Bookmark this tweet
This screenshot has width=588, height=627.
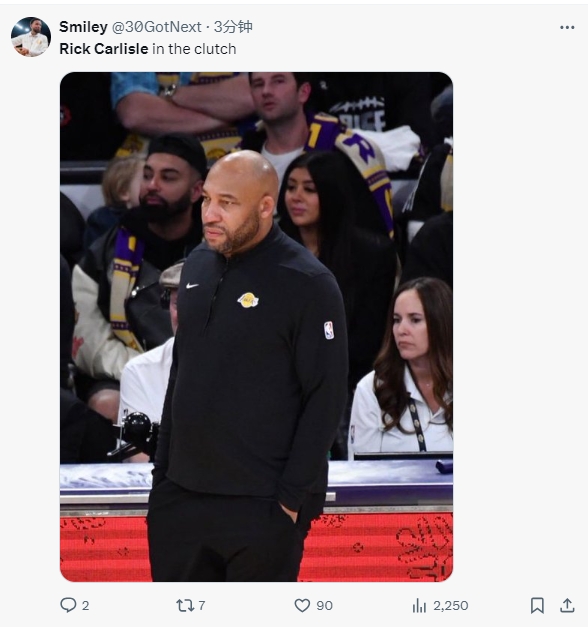tap(537, 605)
